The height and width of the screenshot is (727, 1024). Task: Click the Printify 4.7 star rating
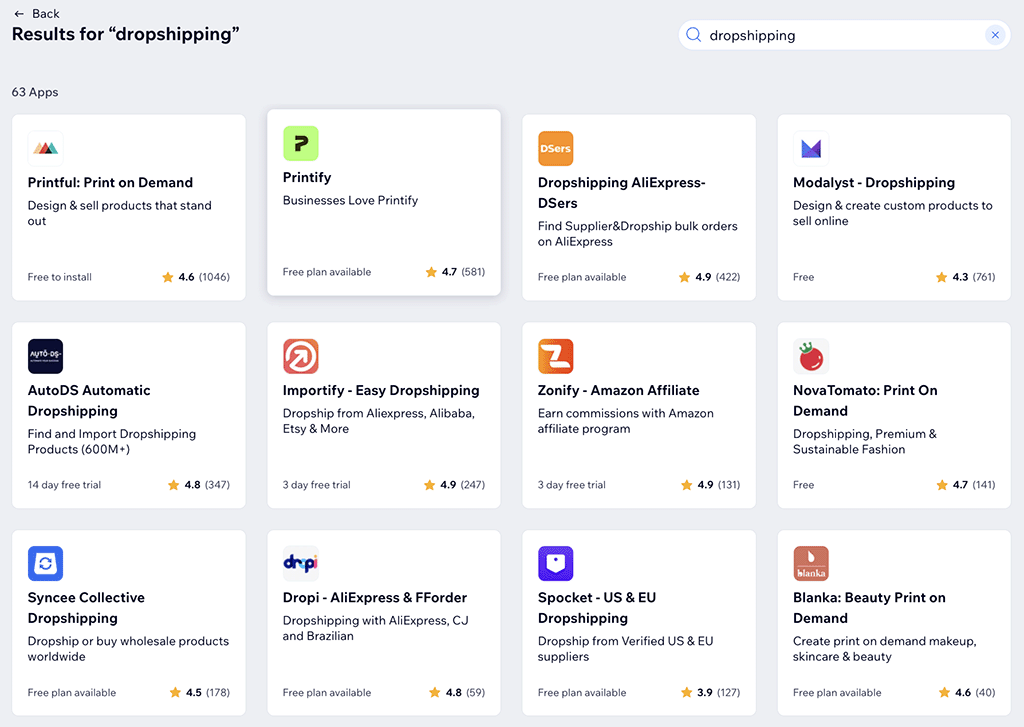click(455, 272)
